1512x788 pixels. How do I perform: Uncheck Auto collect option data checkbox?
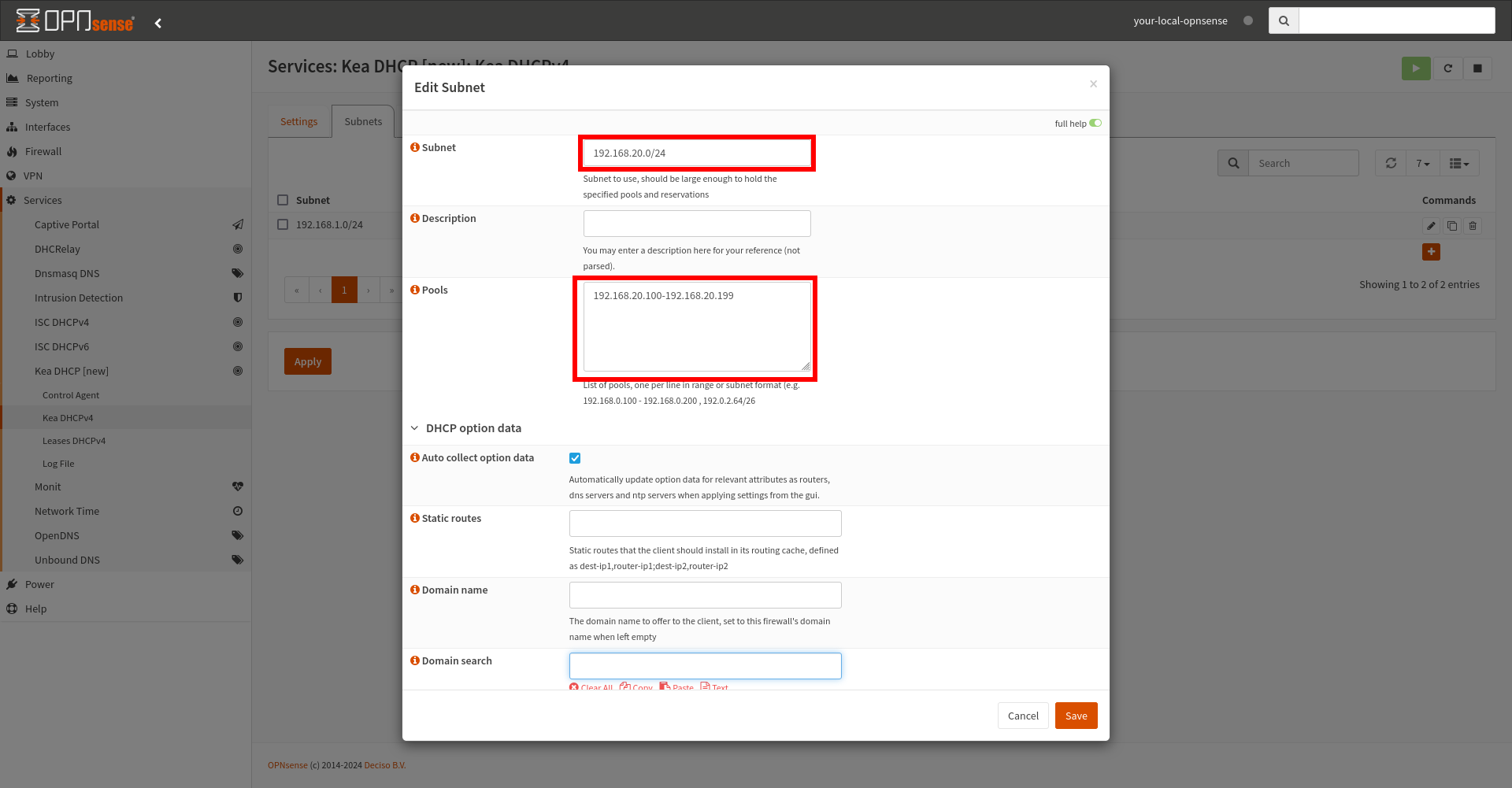click(x=575, y=458)
